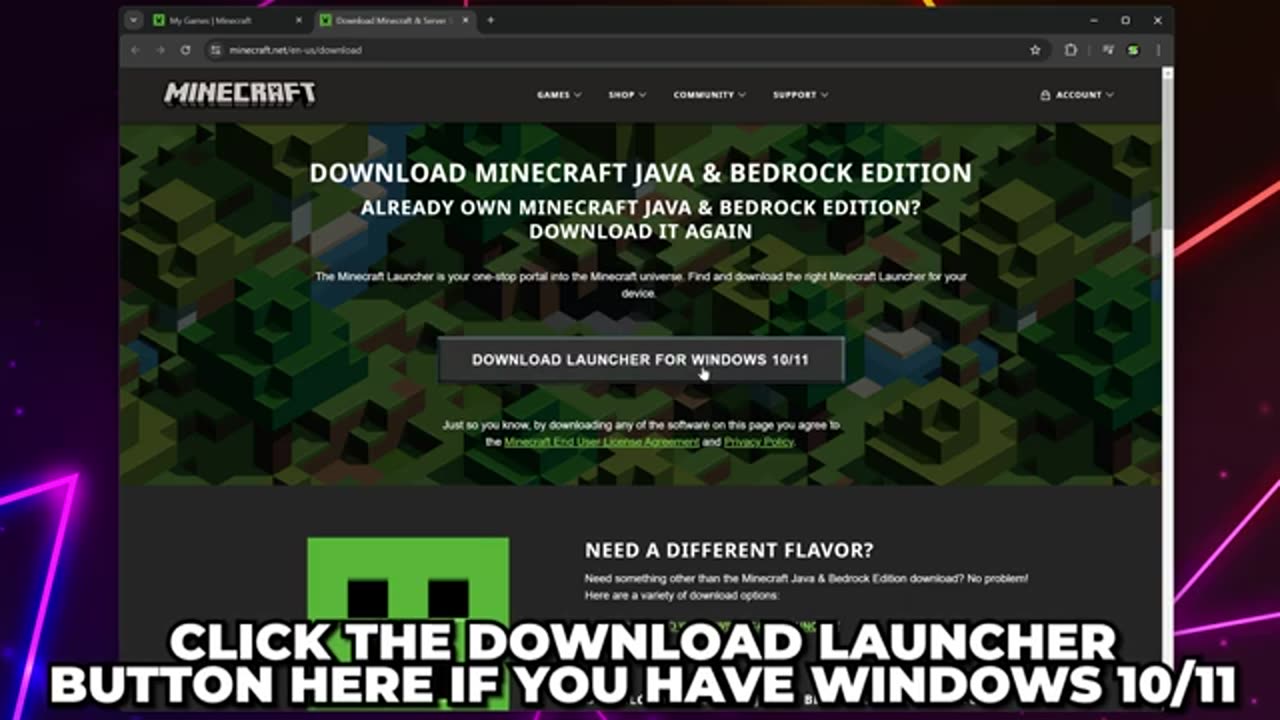Expand the Support navigation menu
Screen dimensions: 1280x720
800,95
